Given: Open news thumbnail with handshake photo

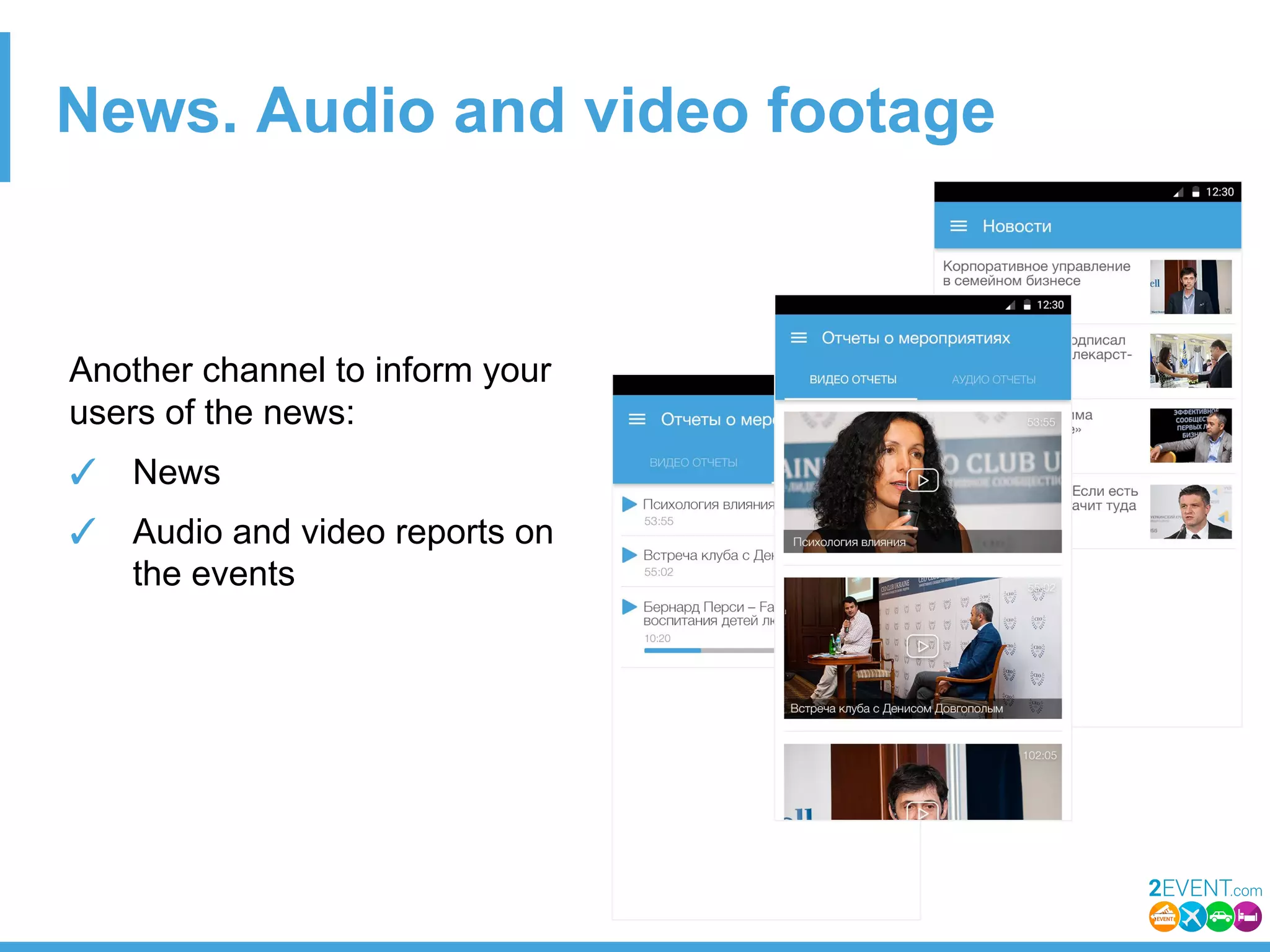Looking at the screenshot, I should (1191, 361).
